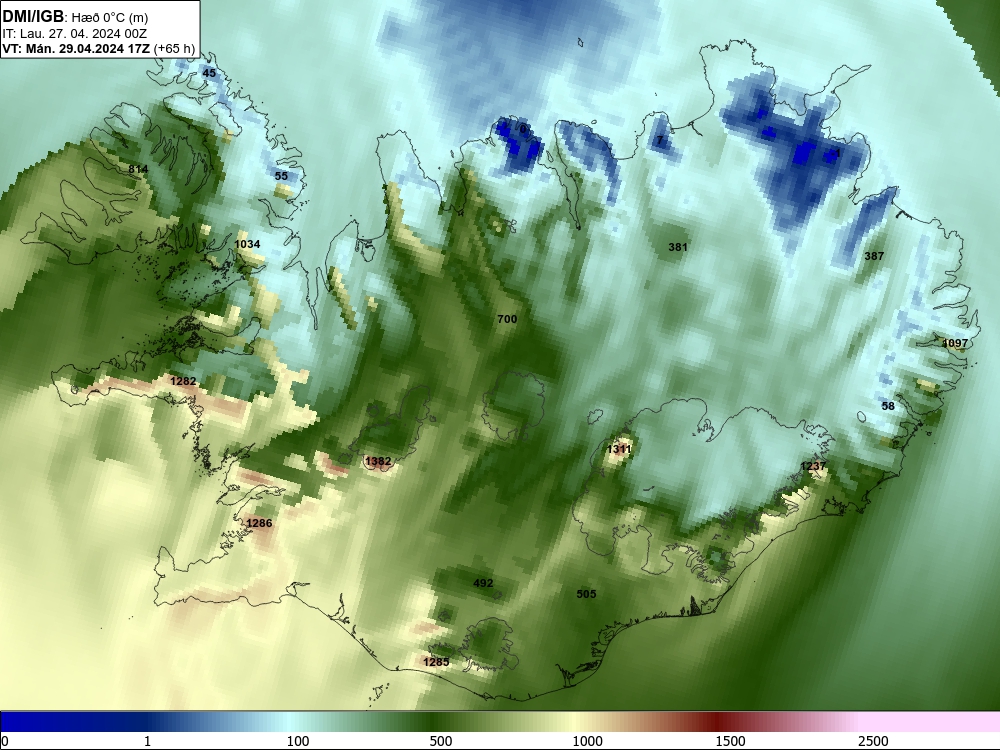Click the 500 label under the color scale

tap(441, 741)
